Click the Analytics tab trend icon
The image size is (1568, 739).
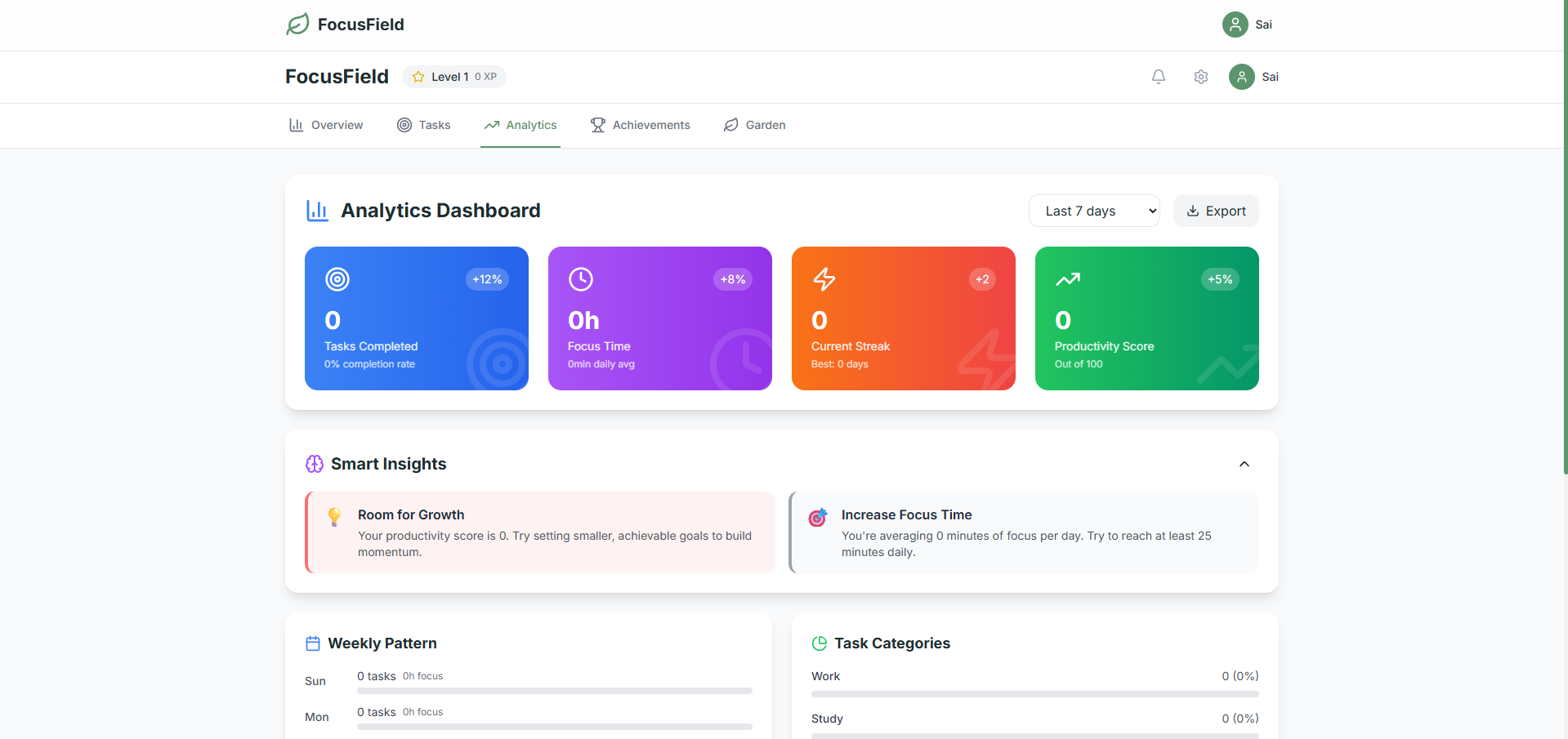pyautogui.click(x=492, y=125)
